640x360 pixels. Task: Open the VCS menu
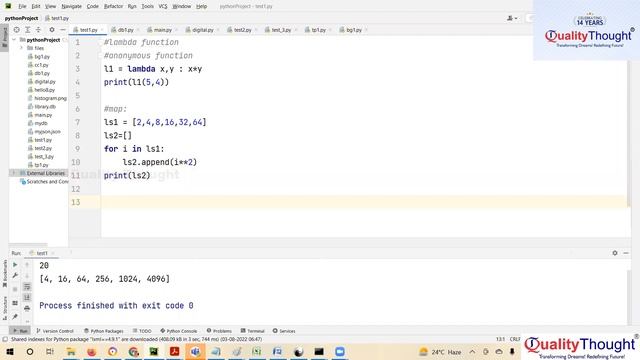click(163, 6)
